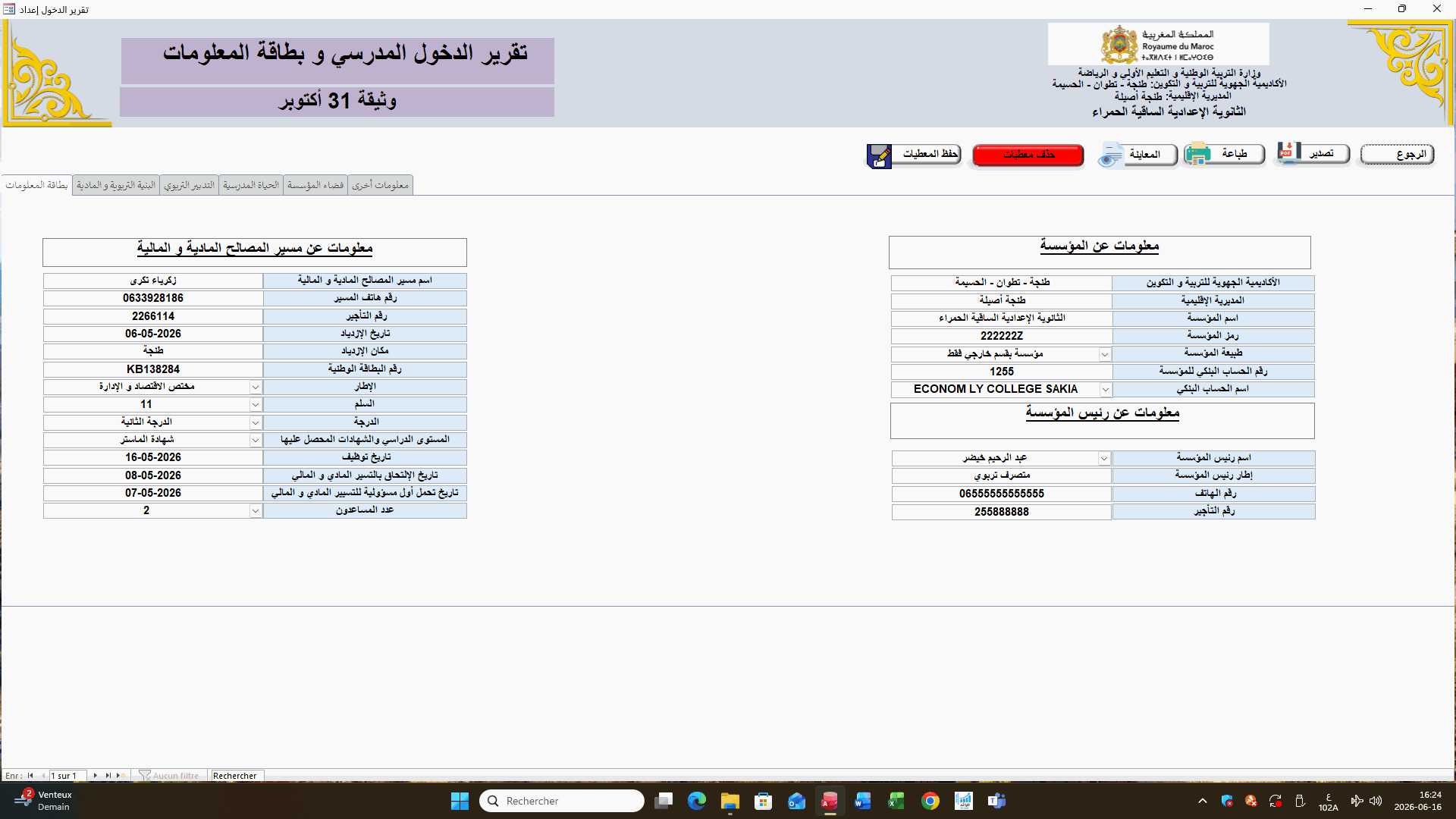Click the Aucun filtre filter indicator
Image resolution: width=1456 pixels, height=819 pixels.
(x=169, y=776)
